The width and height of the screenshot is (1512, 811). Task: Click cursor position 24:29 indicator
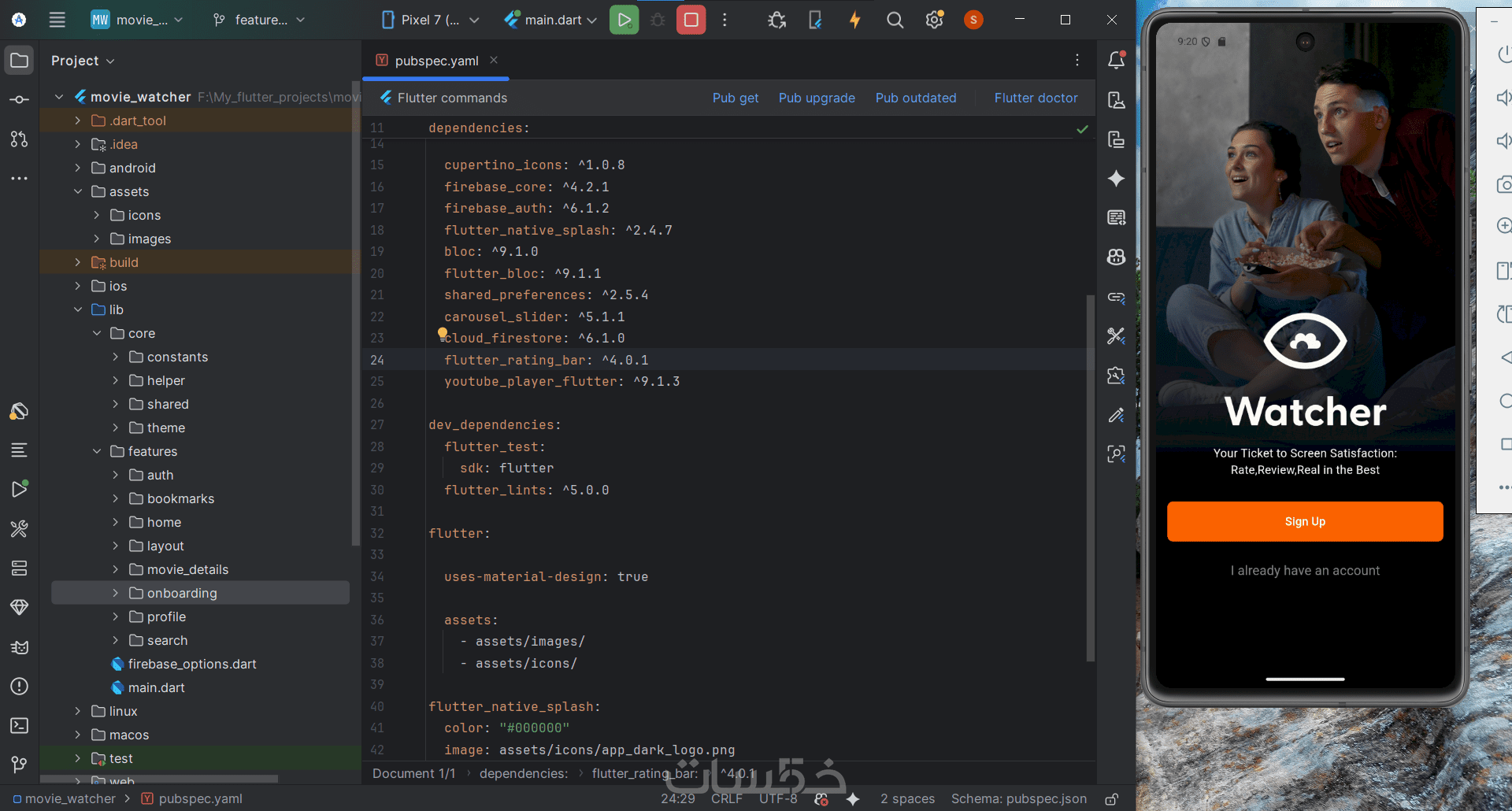(677, 798)
